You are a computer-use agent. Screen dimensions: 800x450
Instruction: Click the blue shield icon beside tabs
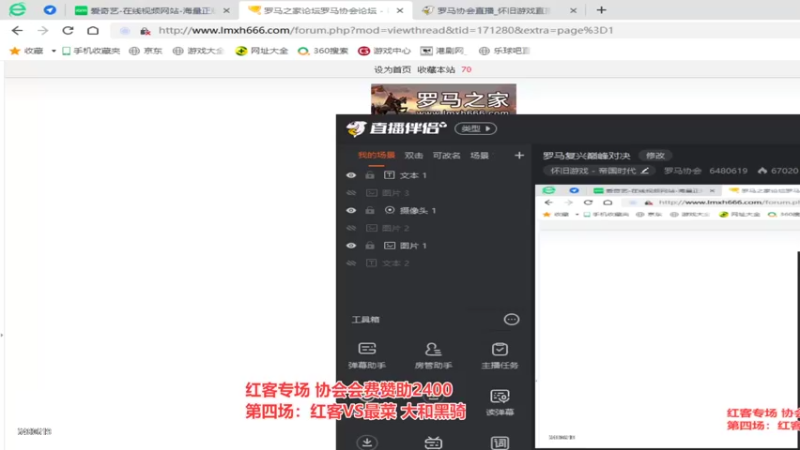[49, 10]
